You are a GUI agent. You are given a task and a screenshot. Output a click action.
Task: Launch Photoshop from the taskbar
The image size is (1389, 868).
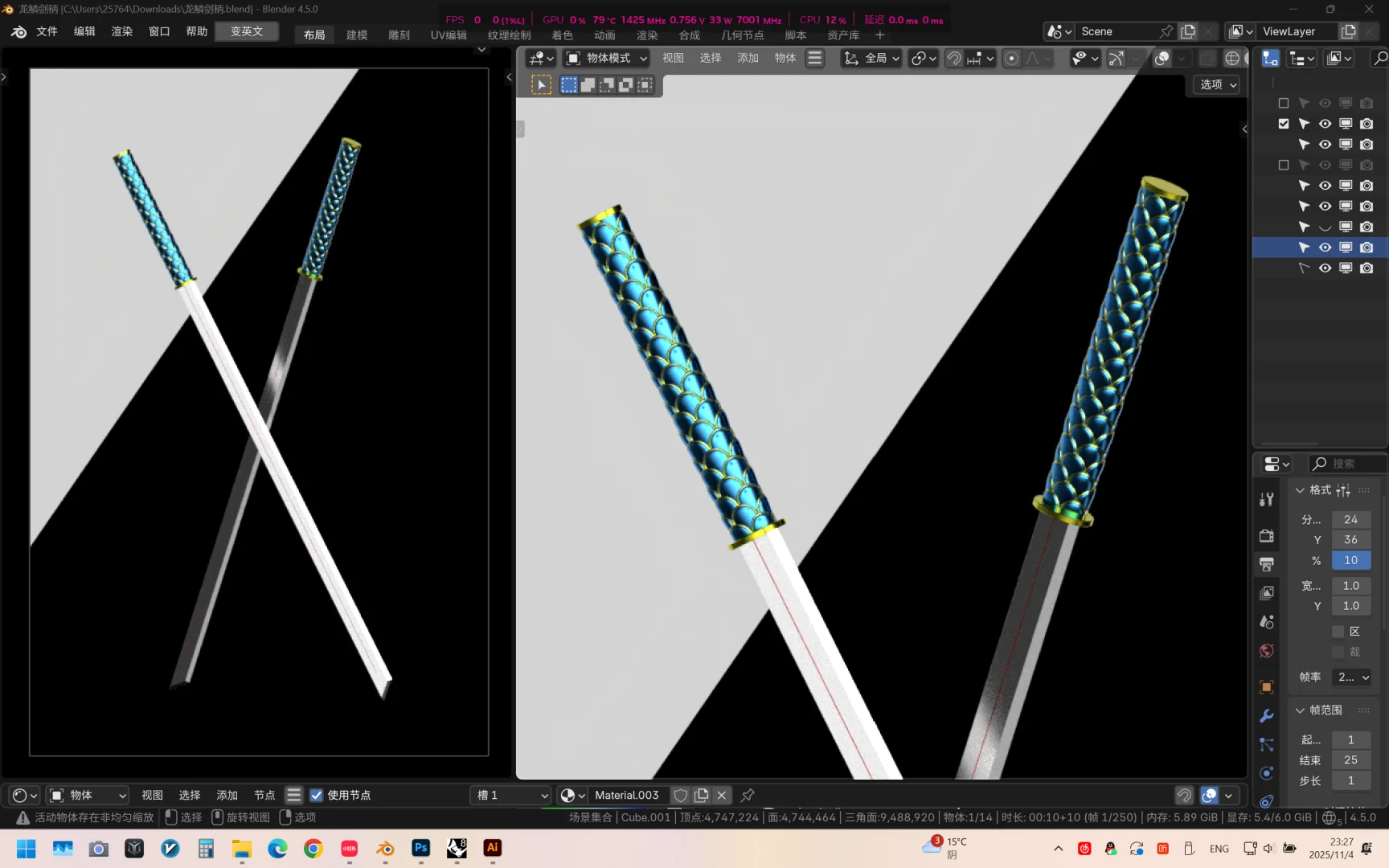(420, 848)
